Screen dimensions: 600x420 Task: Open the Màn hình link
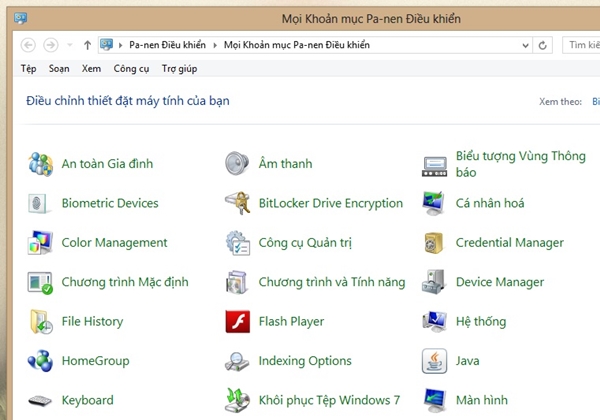point(482,400)
